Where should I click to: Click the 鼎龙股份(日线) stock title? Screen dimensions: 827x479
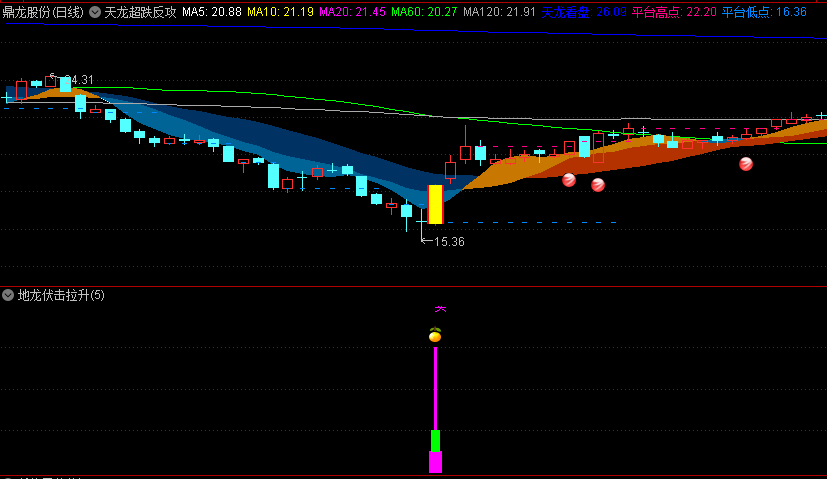pyautogui.click(x=43, y=12)
